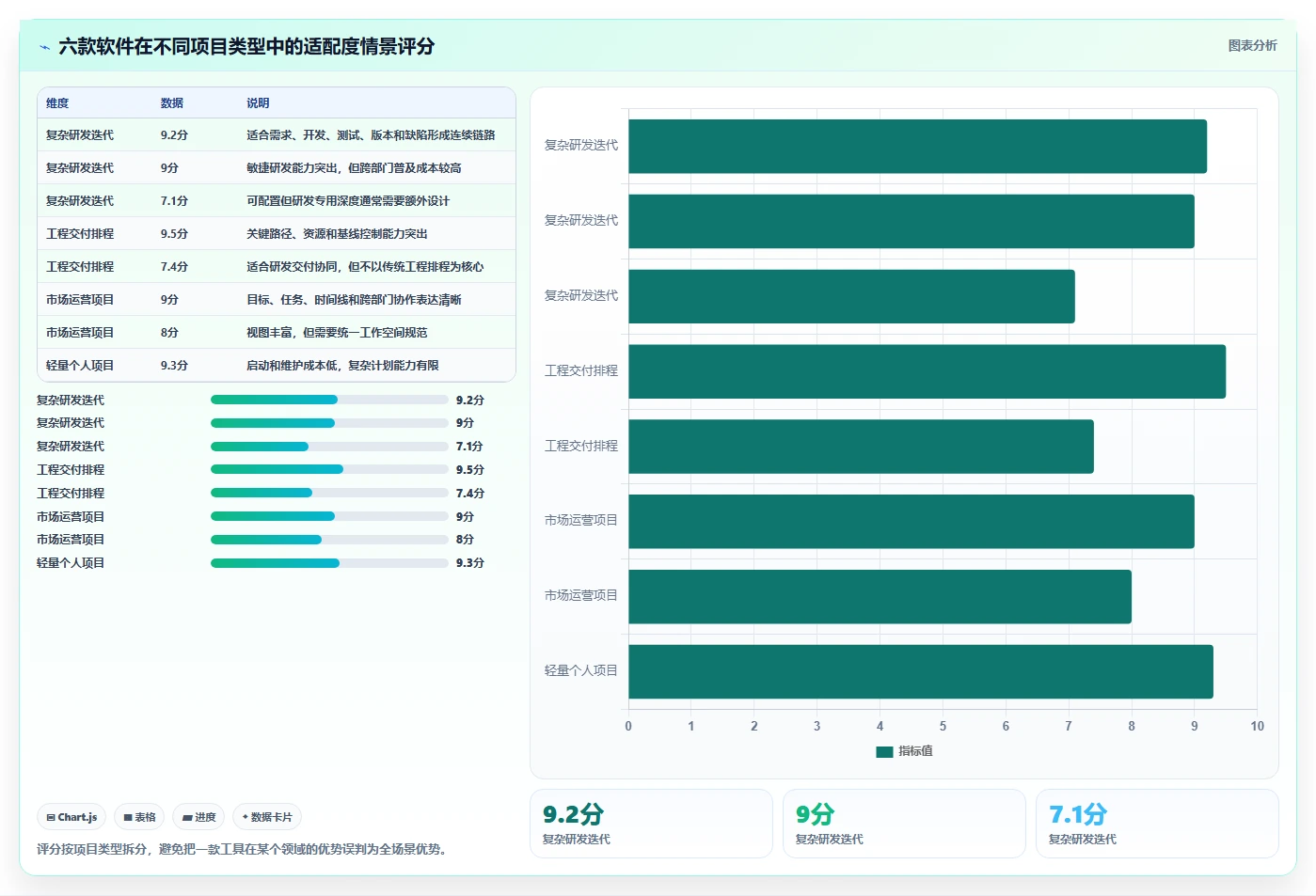This screenshot has width=1316, height=896.
Task: Click the progress bar labeled 7.1分
Action: coord(329,447)
